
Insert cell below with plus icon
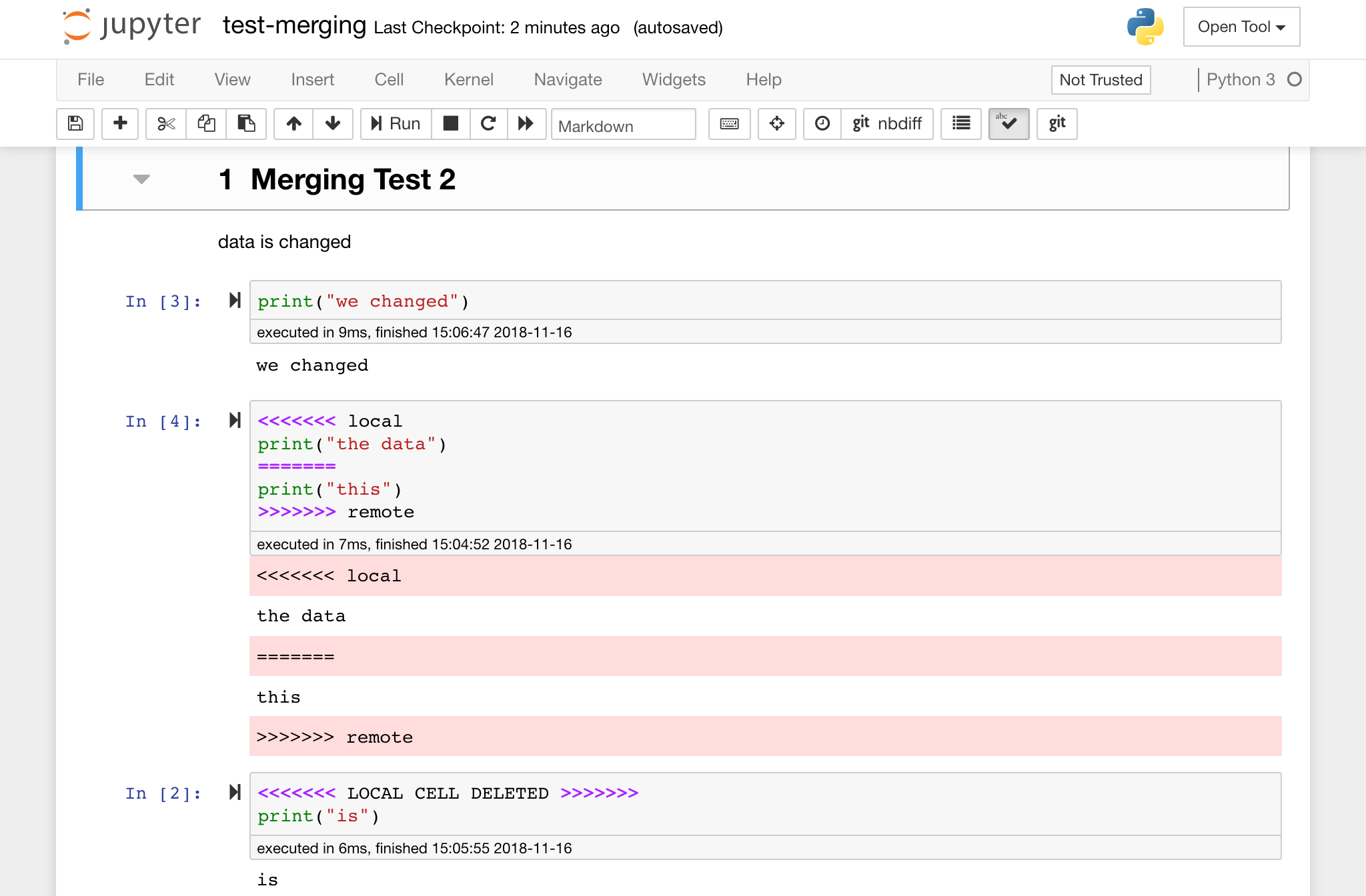click(x=120, y=123)
